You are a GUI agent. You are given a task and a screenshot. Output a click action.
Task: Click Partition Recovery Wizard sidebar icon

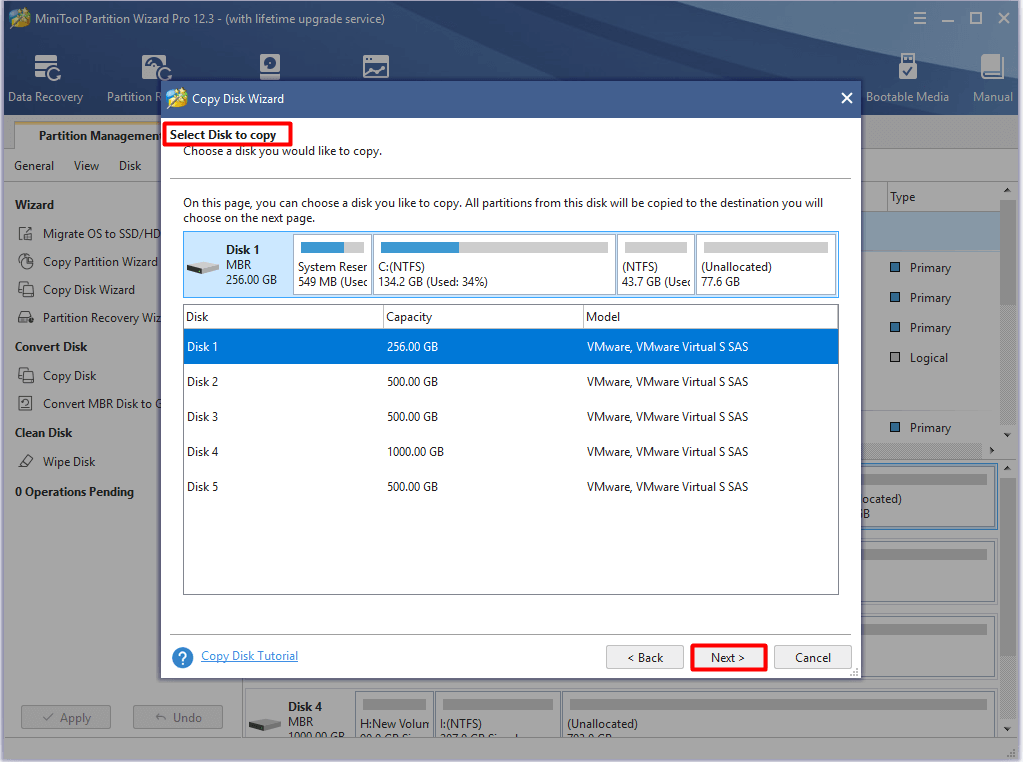point(25,318)
